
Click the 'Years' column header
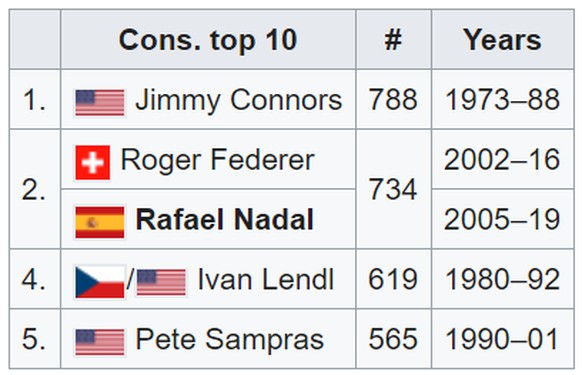(503, 39)
